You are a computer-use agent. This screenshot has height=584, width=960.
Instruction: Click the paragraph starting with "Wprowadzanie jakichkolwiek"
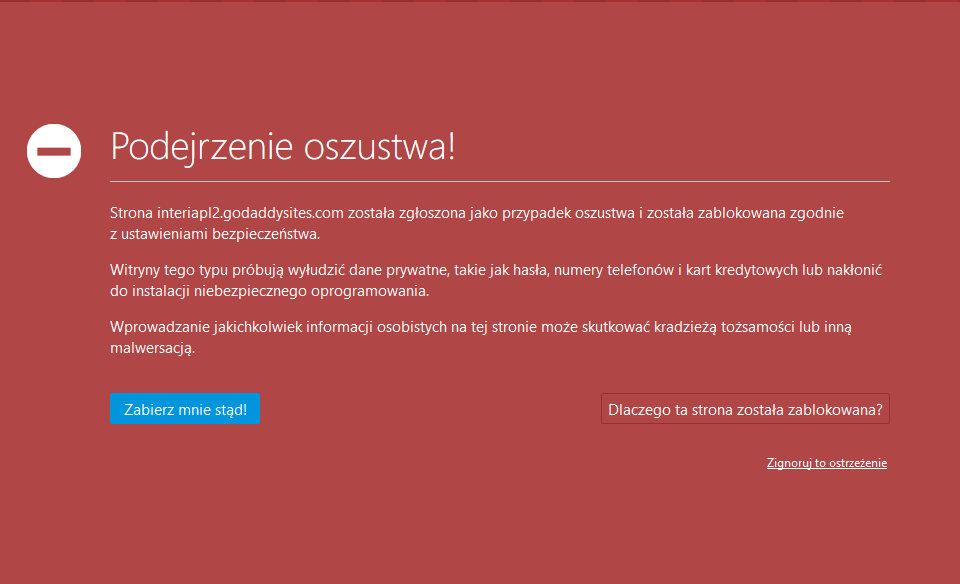[x=480, y=338]
